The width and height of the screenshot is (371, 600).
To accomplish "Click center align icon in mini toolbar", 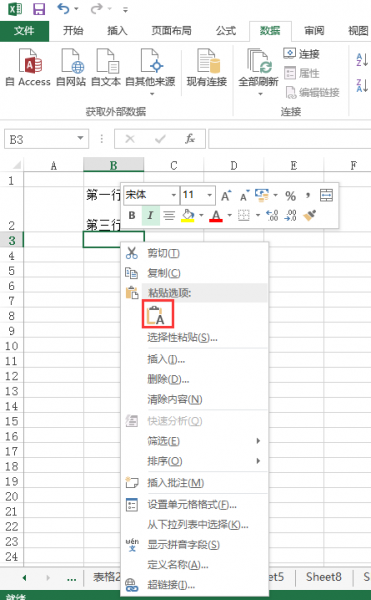I will tap(169, 215).
